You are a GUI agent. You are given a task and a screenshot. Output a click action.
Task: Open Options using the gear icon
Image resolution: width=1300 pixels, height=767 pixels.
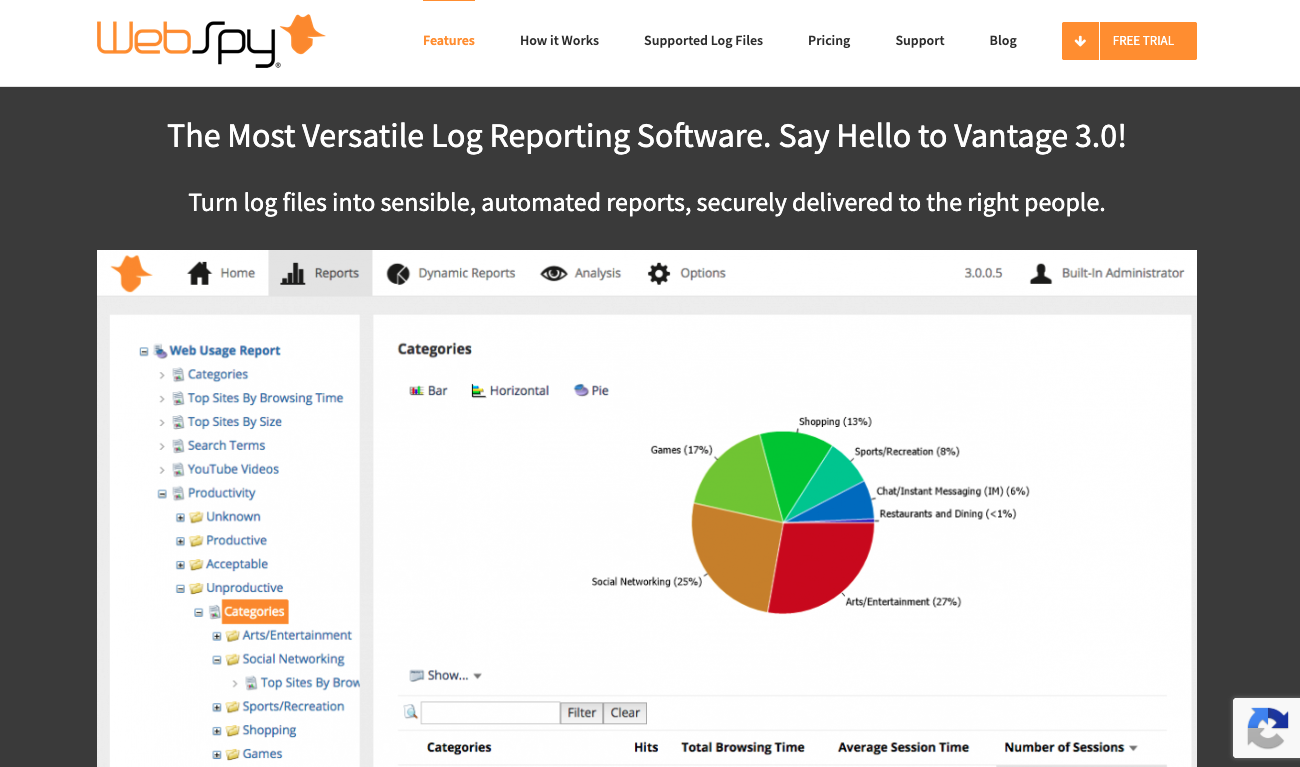tap(659, 273)
